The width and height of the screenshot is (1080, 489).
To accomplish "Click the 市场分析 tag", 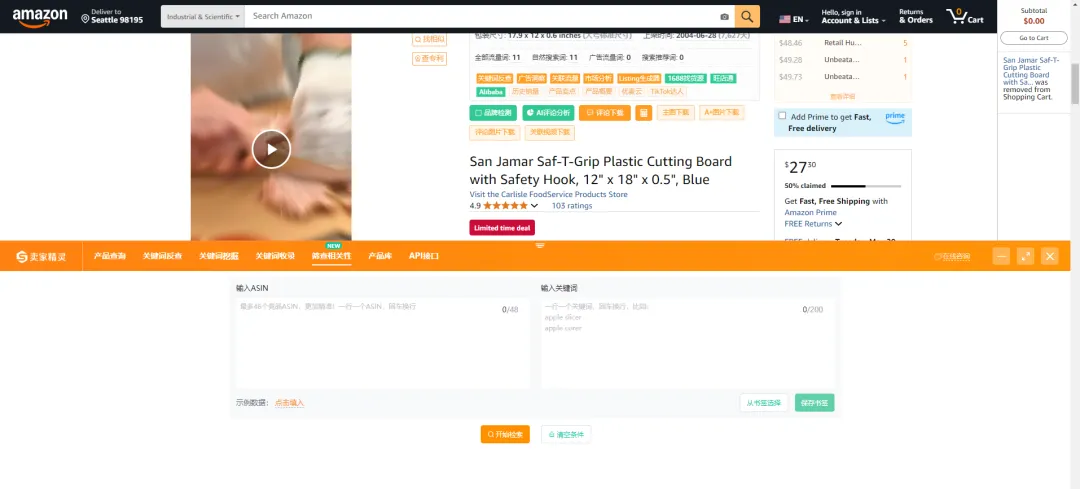I will 597,79.
